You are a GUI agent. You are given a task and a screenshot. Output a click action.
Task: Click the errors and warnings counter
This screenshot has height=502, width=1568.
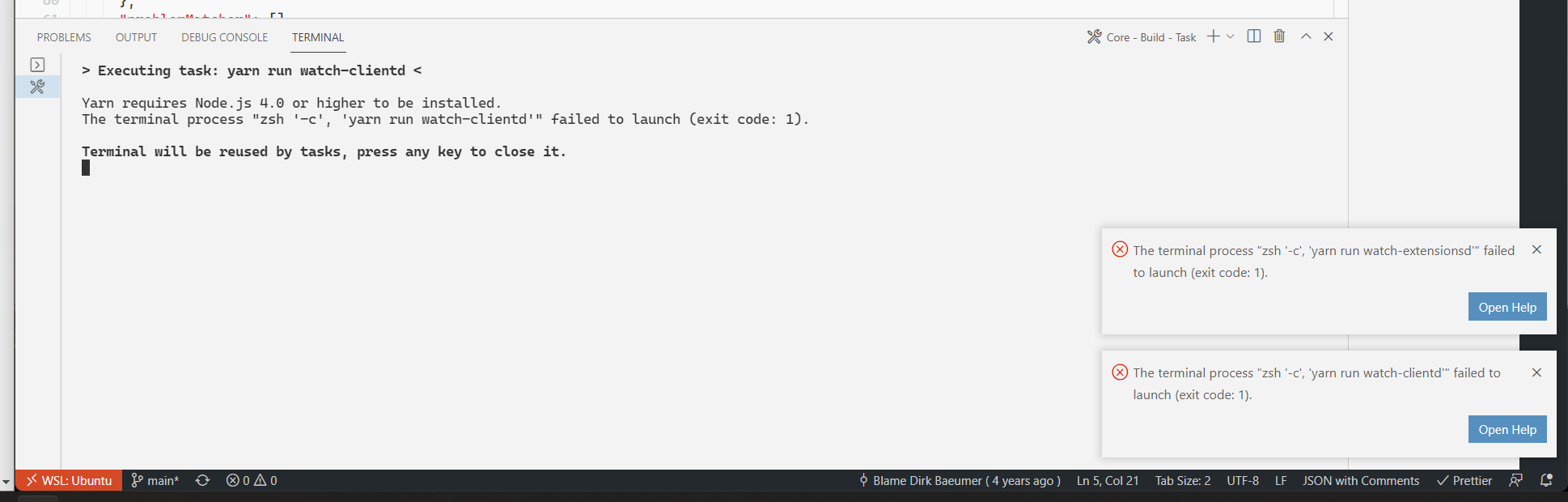pos(251,480)
